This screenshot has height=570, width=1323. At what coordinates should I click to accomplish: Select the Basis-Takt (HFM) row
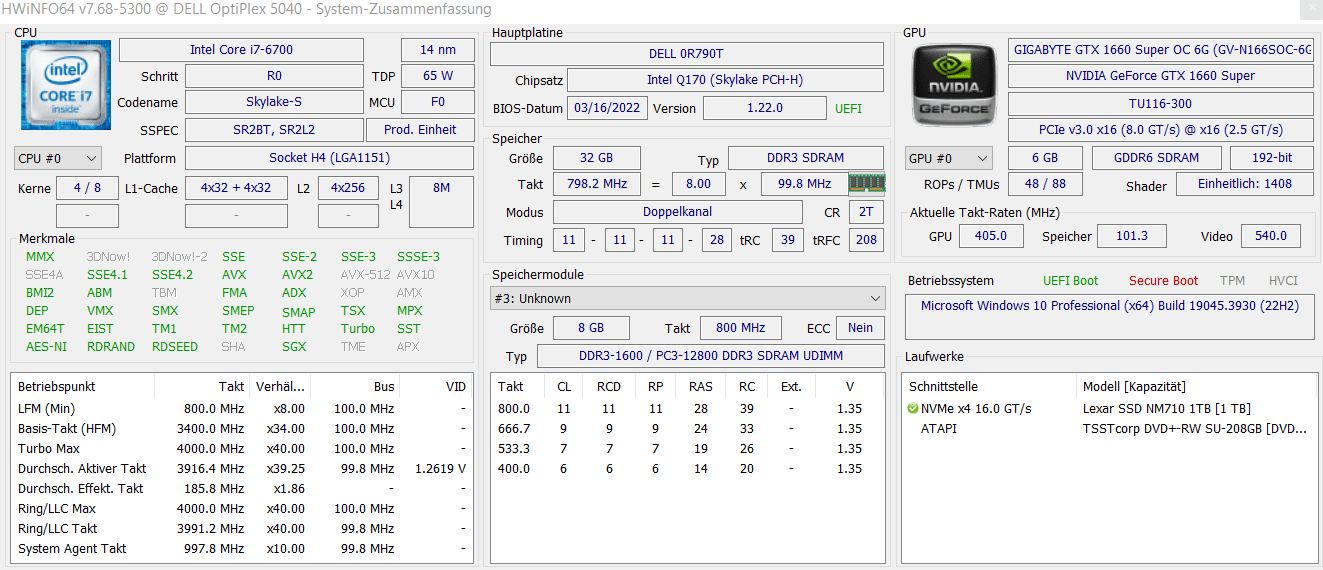(x=241, y=428)
